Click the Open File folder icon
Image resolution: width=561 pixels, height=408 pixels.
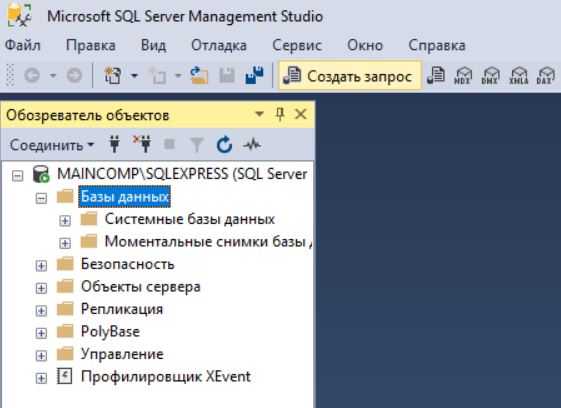click(x=199, y=75)
